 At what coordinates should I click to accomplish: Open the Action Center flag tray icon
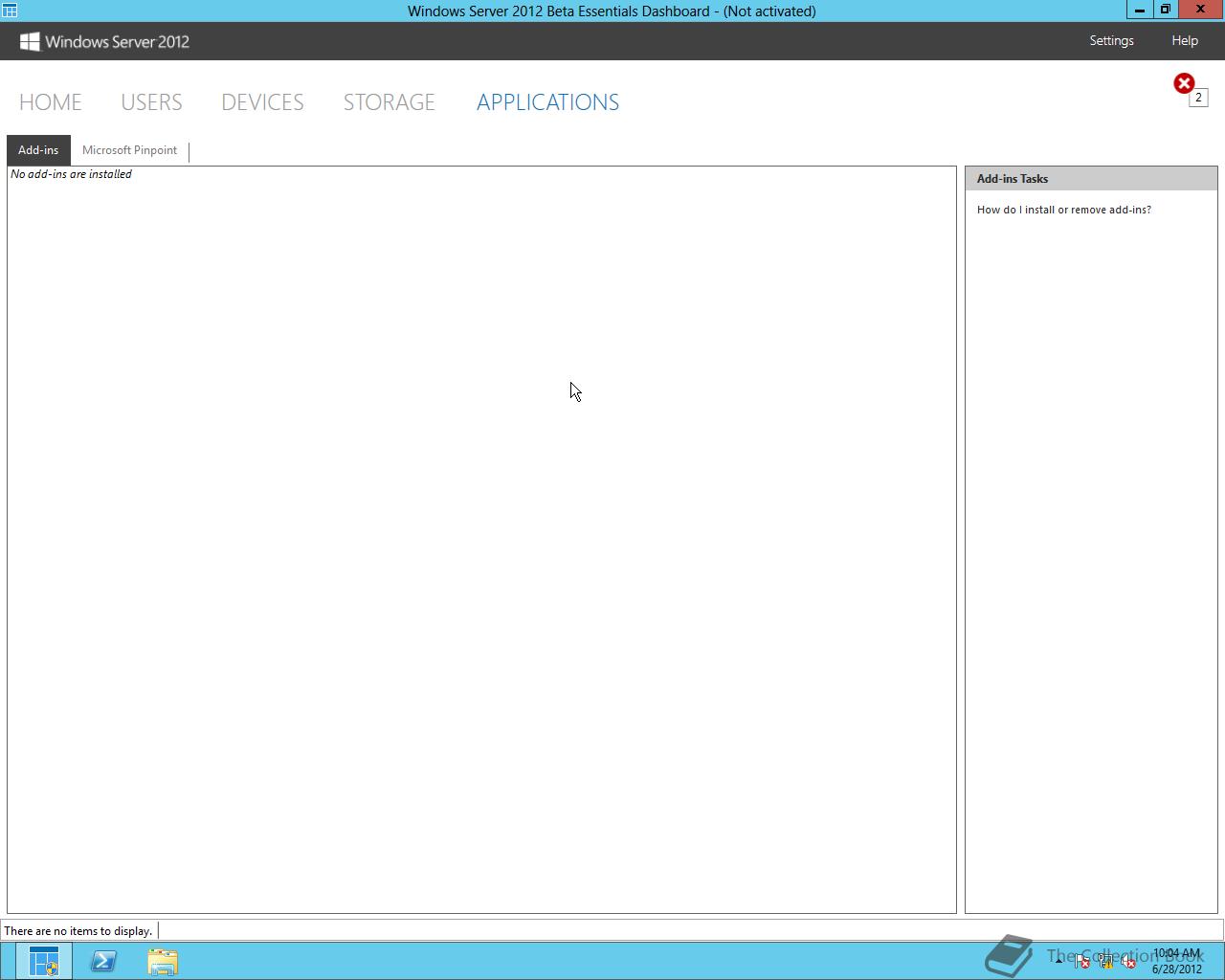(x=1082, y=961)
